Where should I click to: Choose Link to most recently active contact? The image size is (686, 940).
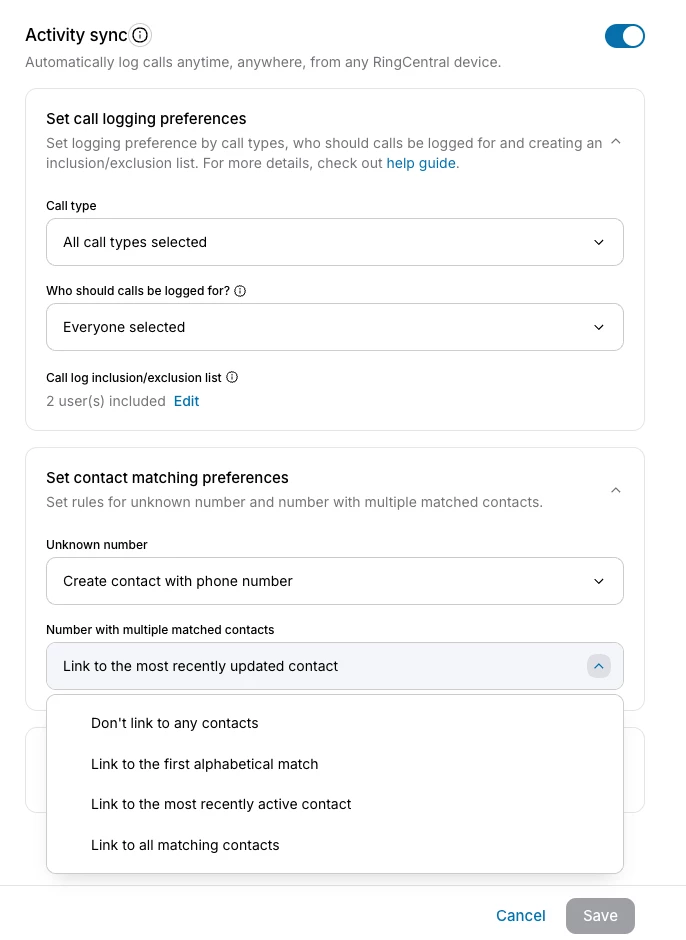[221, 804]
